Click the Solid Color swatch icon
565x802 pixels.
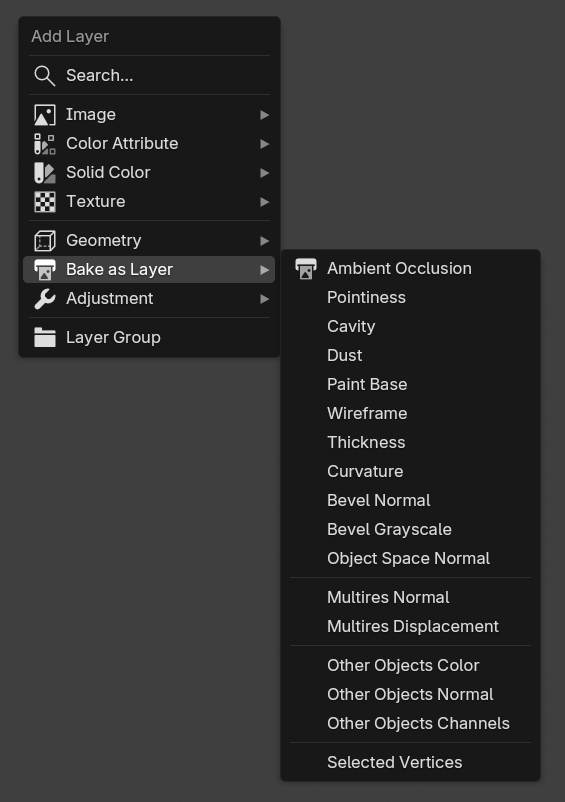(44, 173)
